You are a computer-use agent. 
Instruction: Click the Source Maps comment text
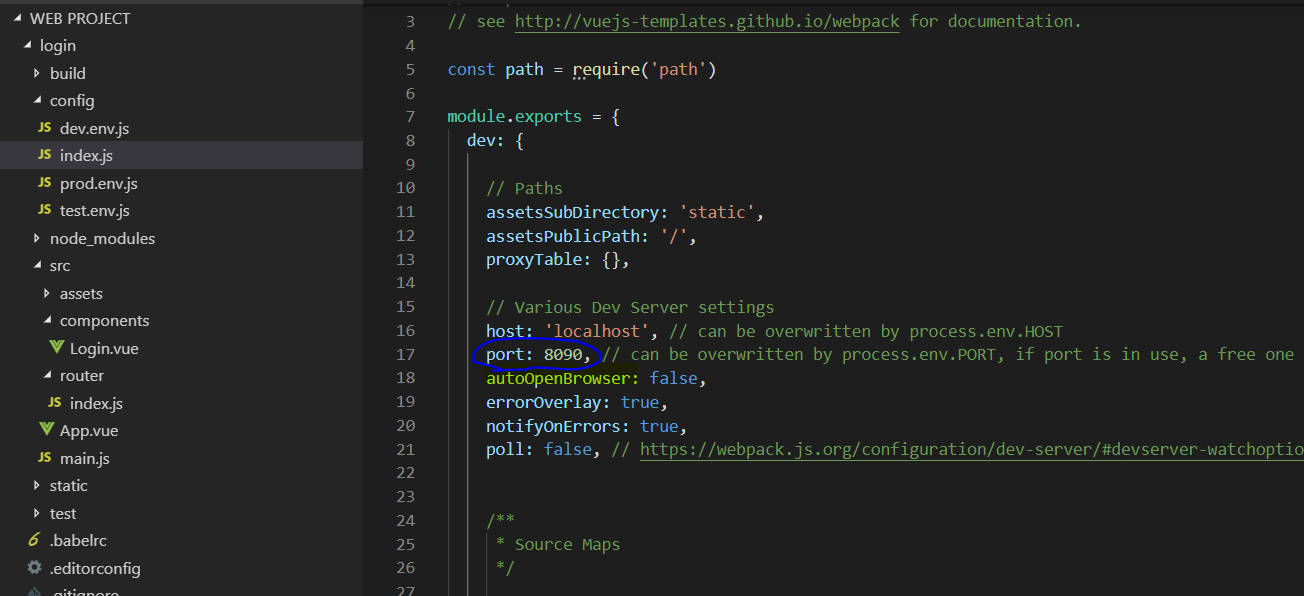coord(567,544)
